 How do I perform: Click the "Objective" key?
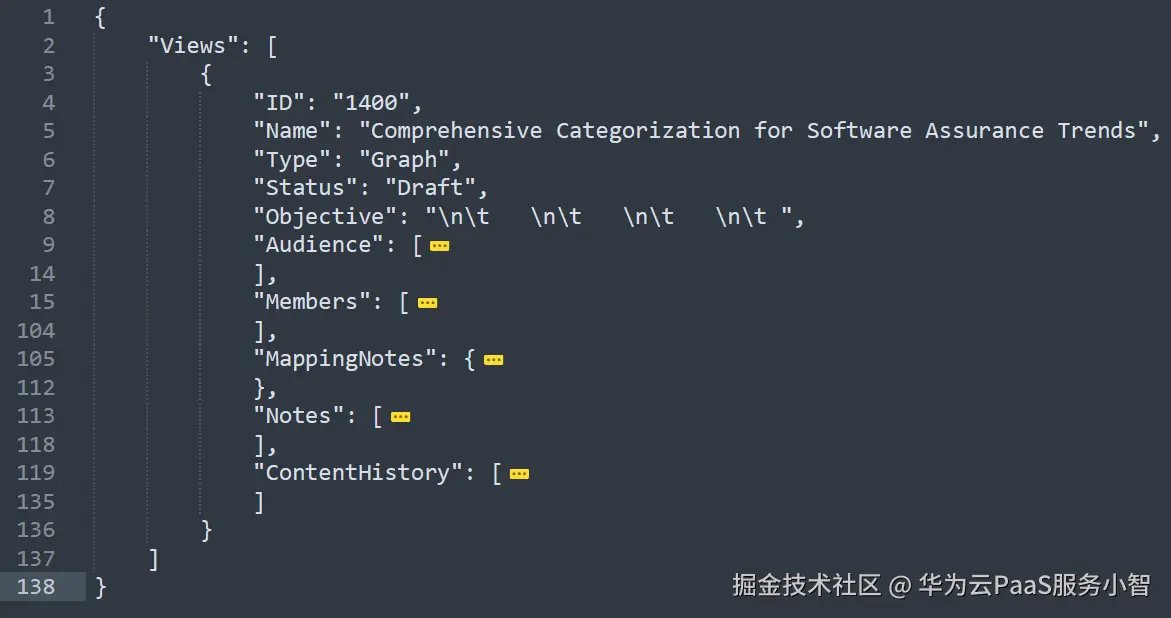coord(325,217)
